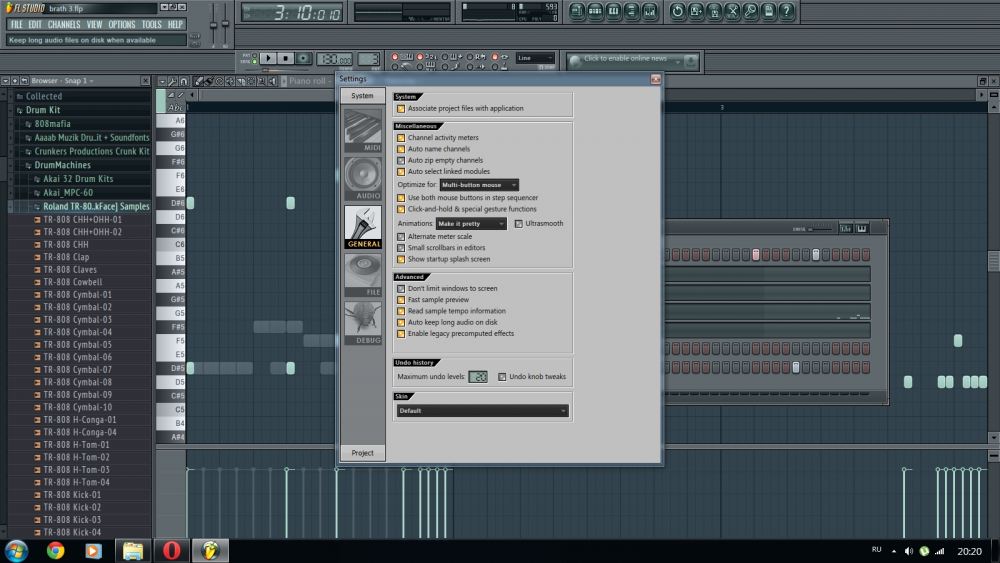
Task: Switch to the System tab in Settings
Action: 362,96
